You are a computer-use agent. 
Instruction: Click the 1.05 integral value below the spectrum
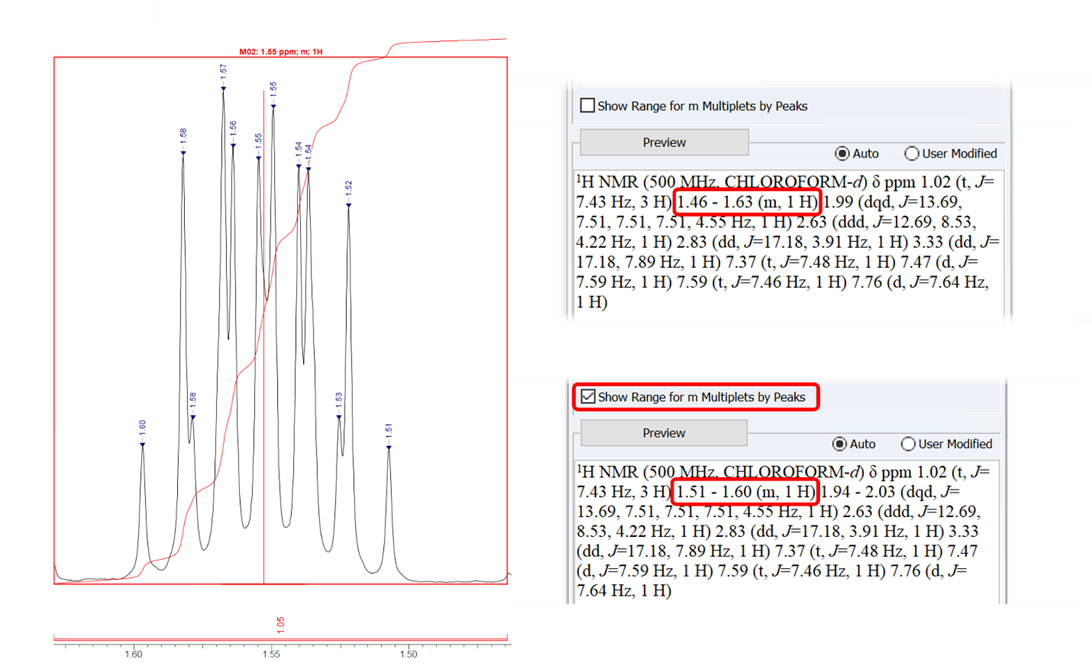[280, 623]
